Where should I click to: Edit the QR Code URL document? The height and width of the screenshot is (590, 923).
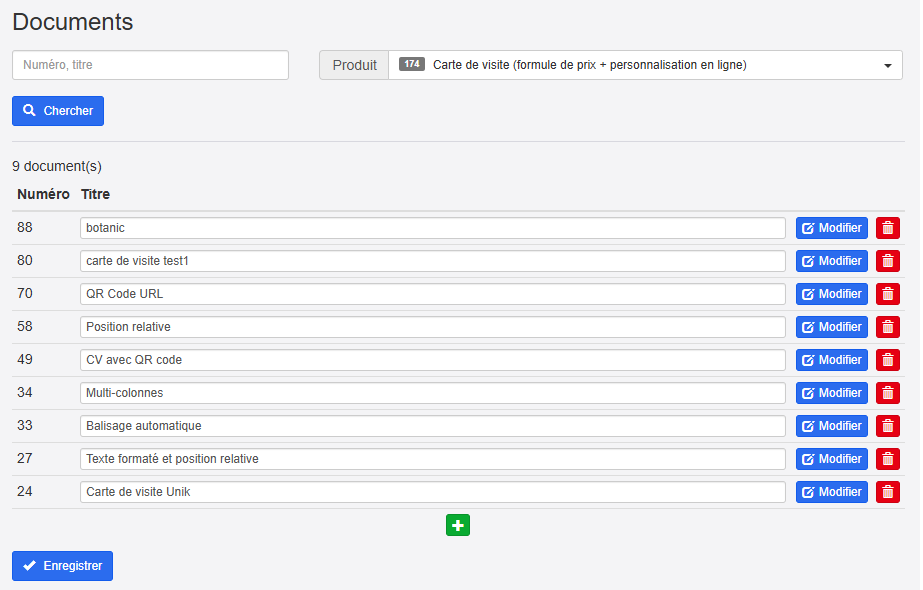tap(831, 294)
